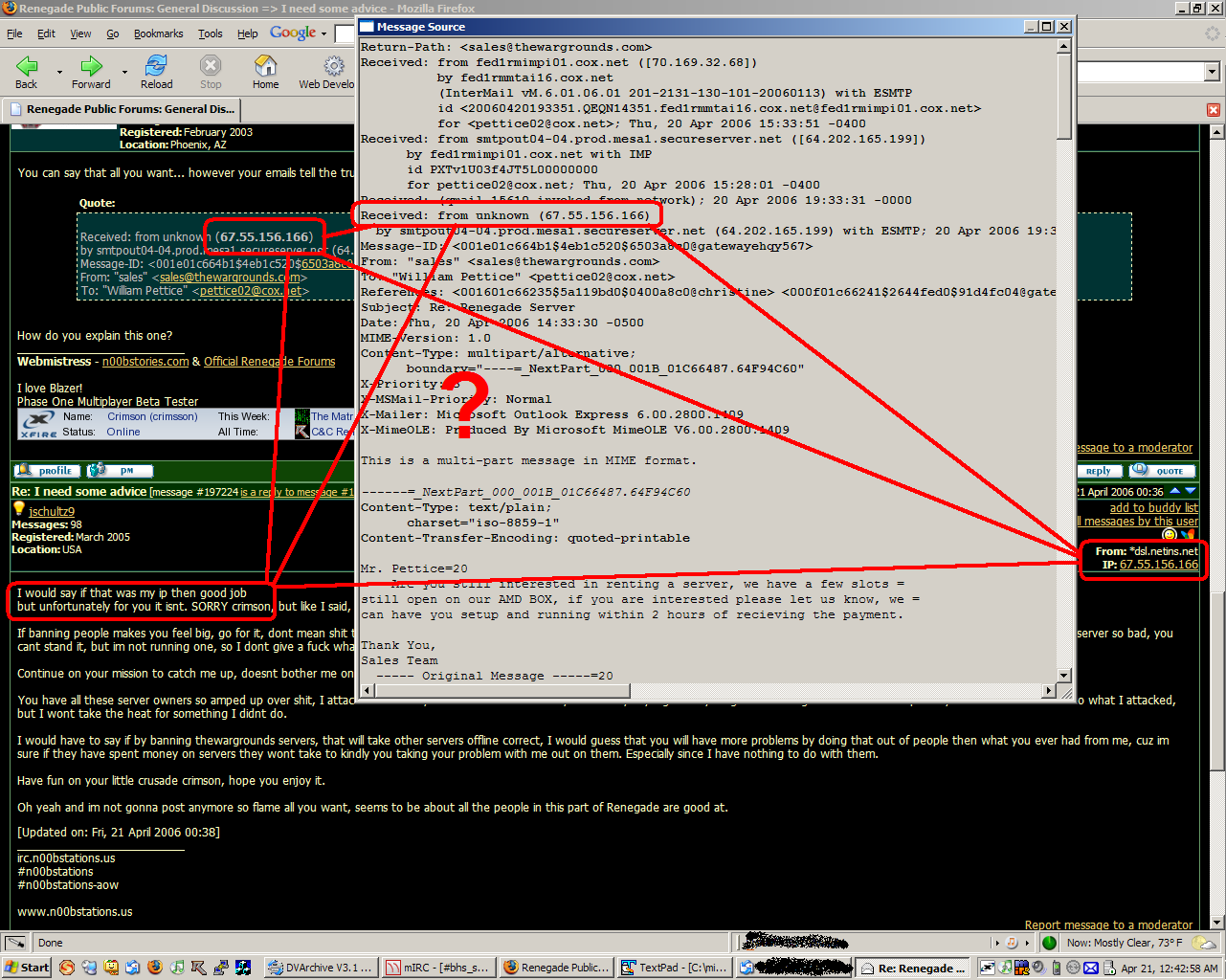Open the Google search engine dropdown
The image size is (1226, 980).
tap(323, 33)
